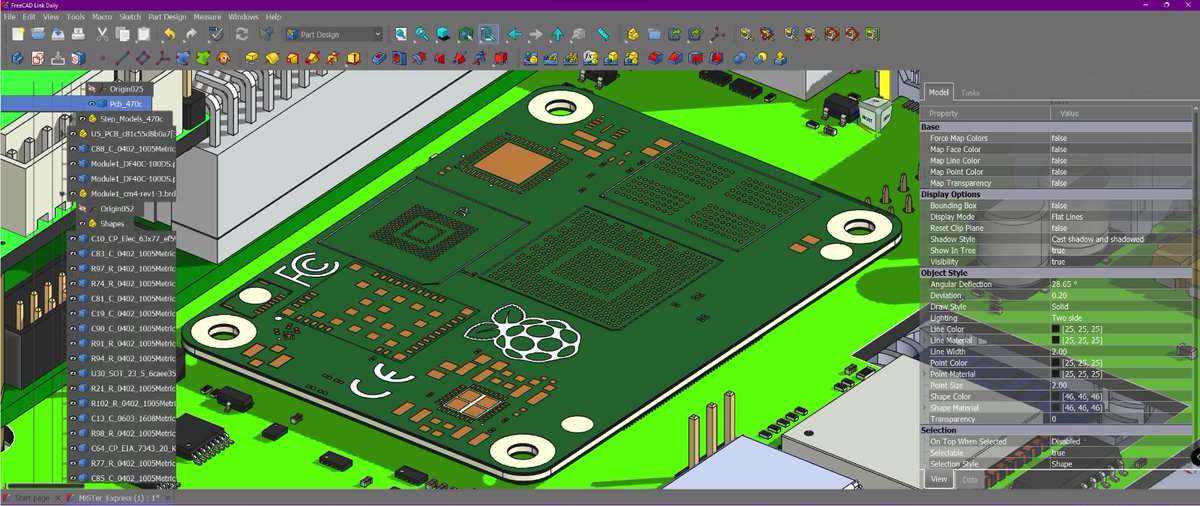Open the Lighting Two side value
1200x506 pixels.
pyautogui.click(x=1122, y=318)
